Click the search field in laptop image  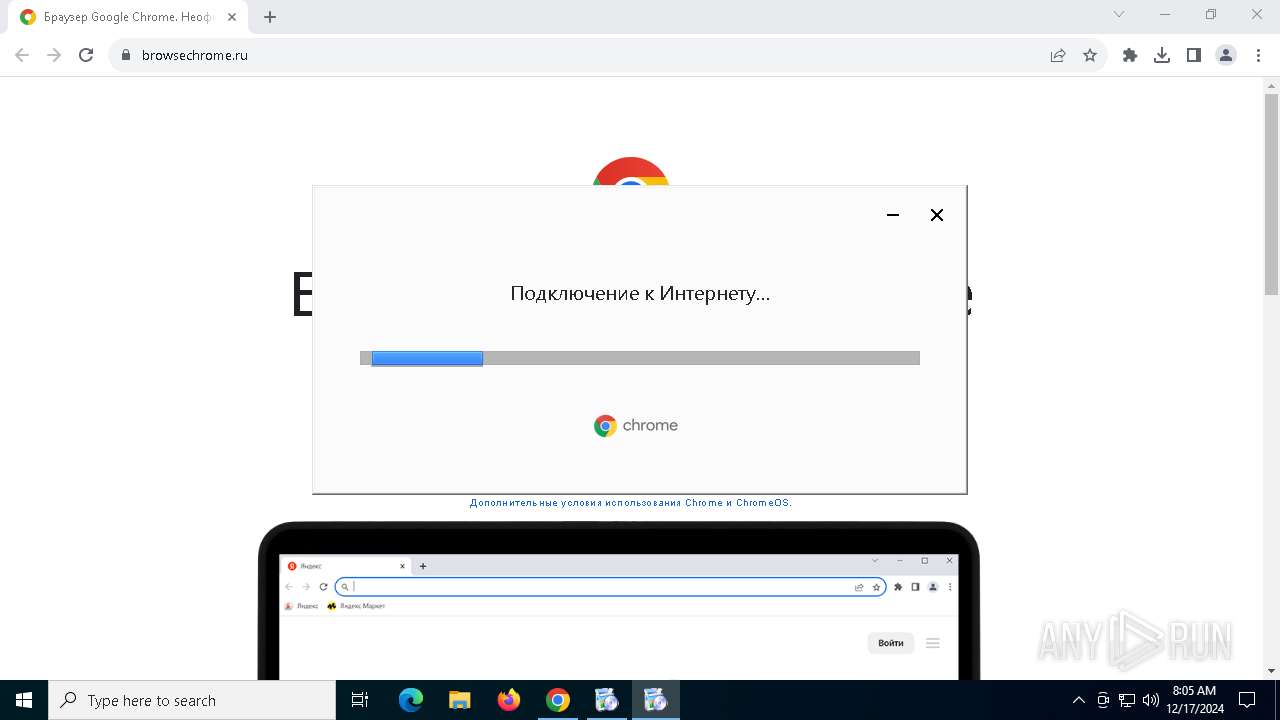[610, 587]
